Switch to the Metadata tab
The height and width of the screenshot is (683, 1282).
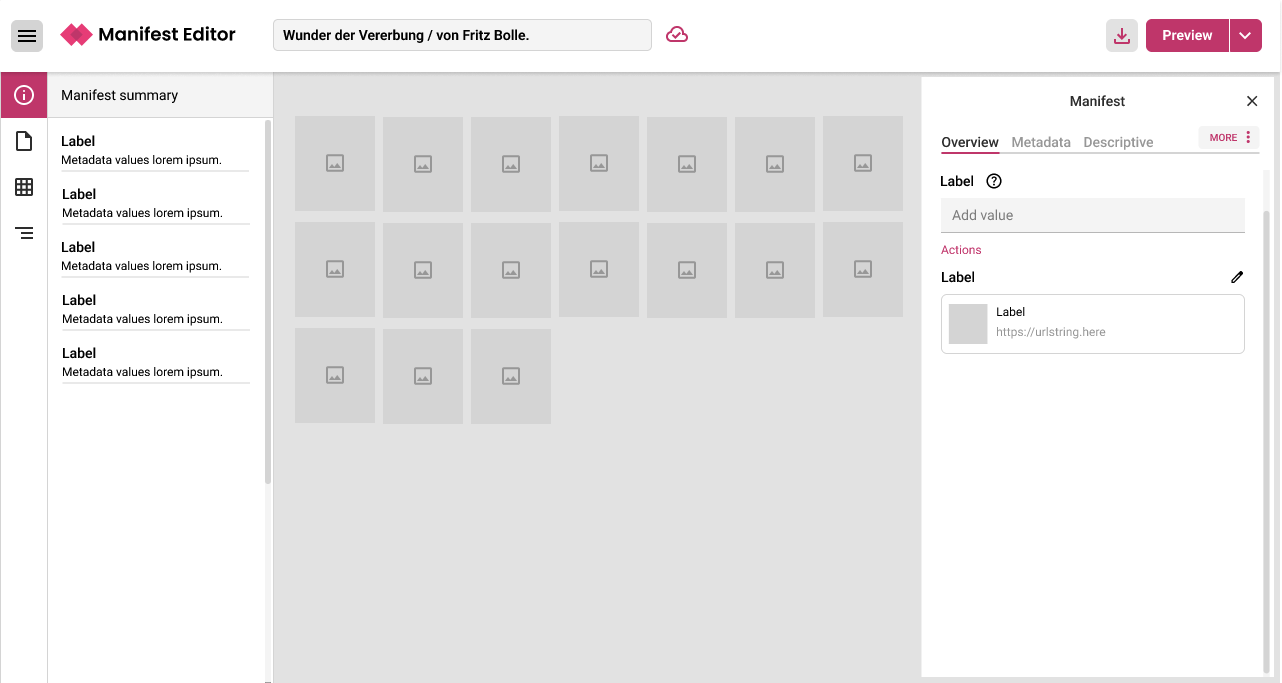click(1041, 142)
